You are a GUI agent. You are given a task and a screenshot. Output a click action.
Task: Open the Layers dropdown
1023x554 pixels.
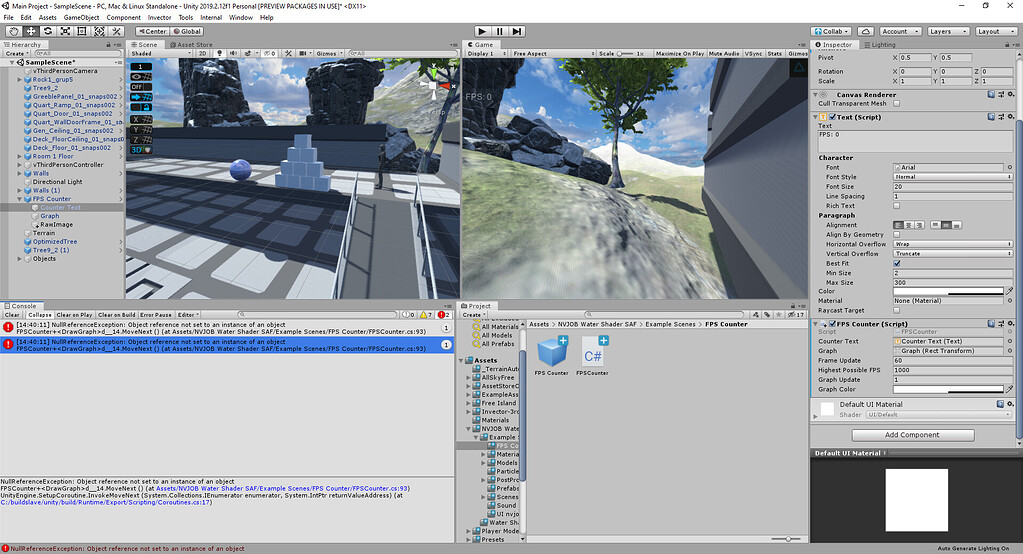coord(946,32)
